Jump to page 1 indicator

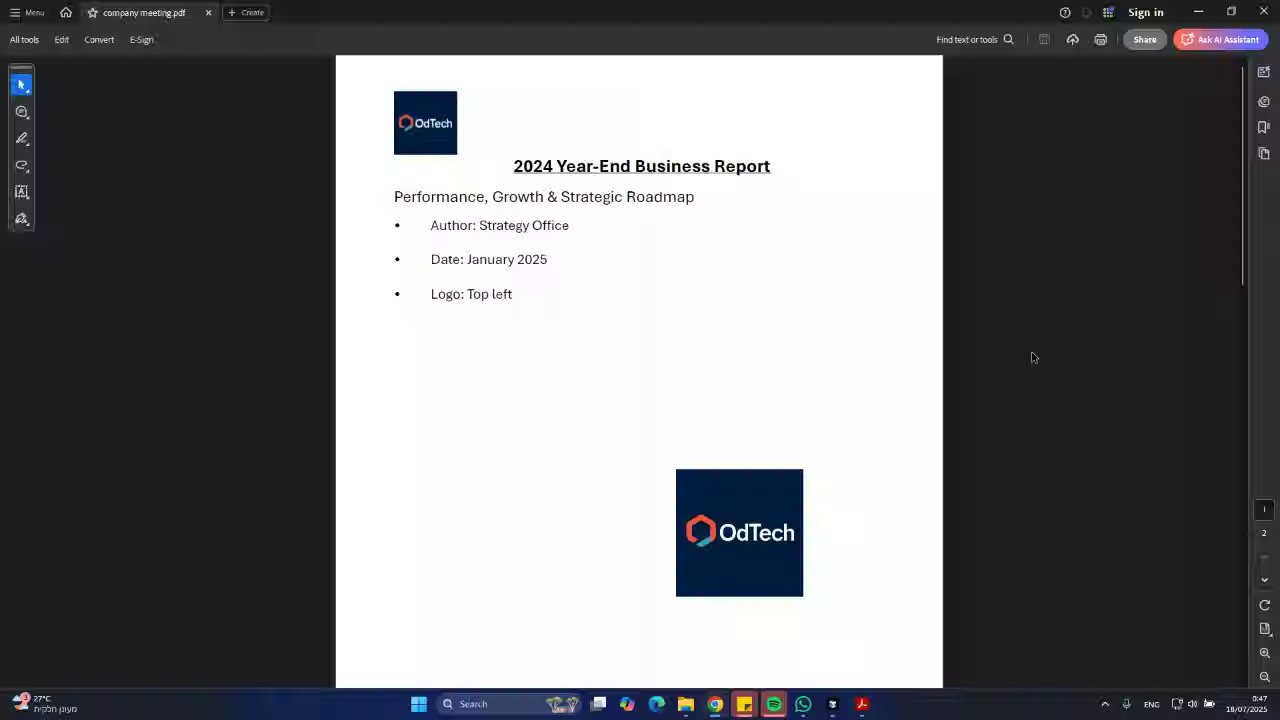[1264, 509]
